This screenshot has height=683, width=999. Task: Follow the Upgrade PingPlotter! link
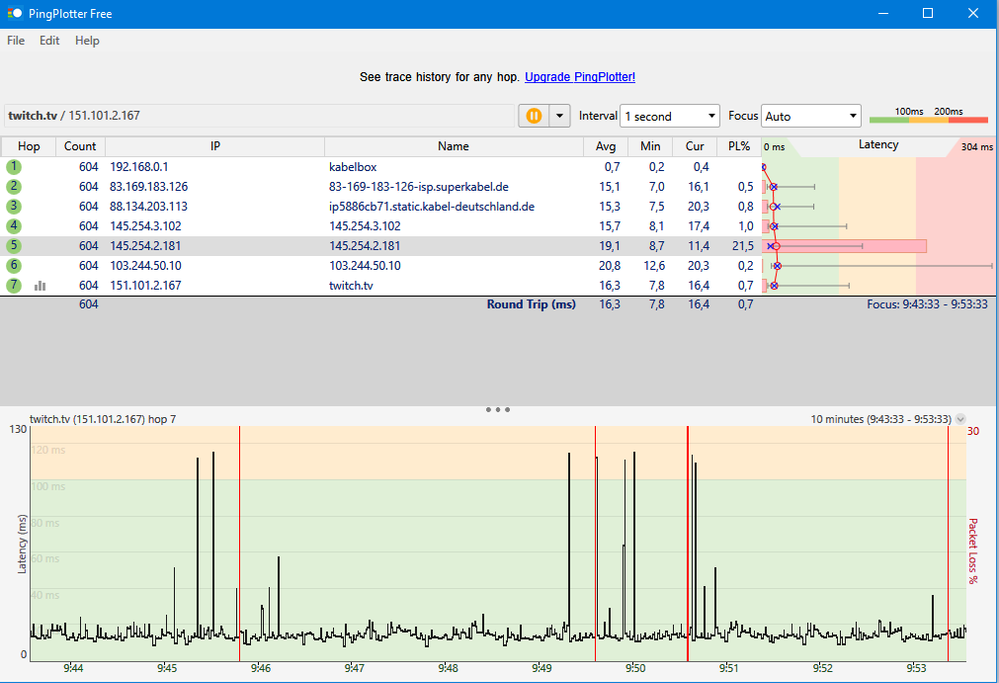(580, 77)
